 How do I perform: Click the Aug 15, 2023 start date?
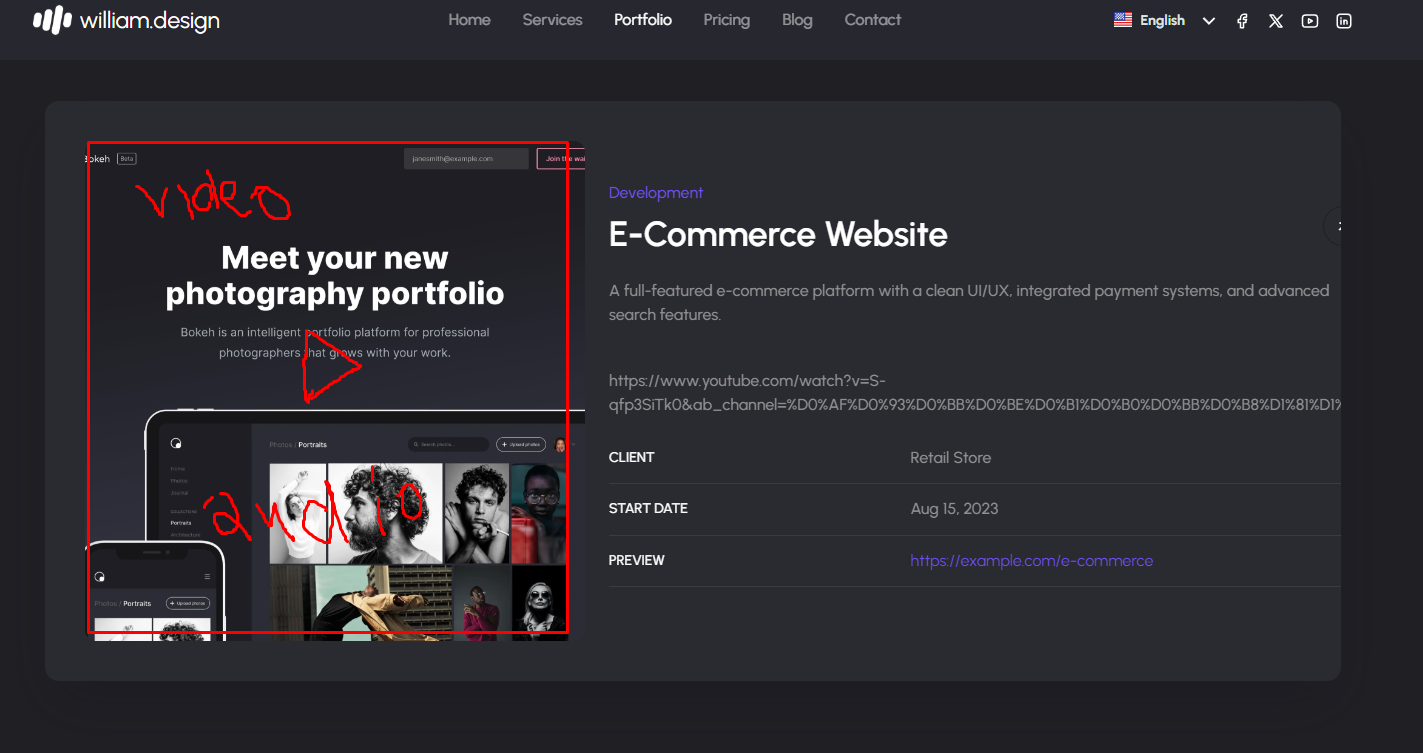tap(954, 509)
